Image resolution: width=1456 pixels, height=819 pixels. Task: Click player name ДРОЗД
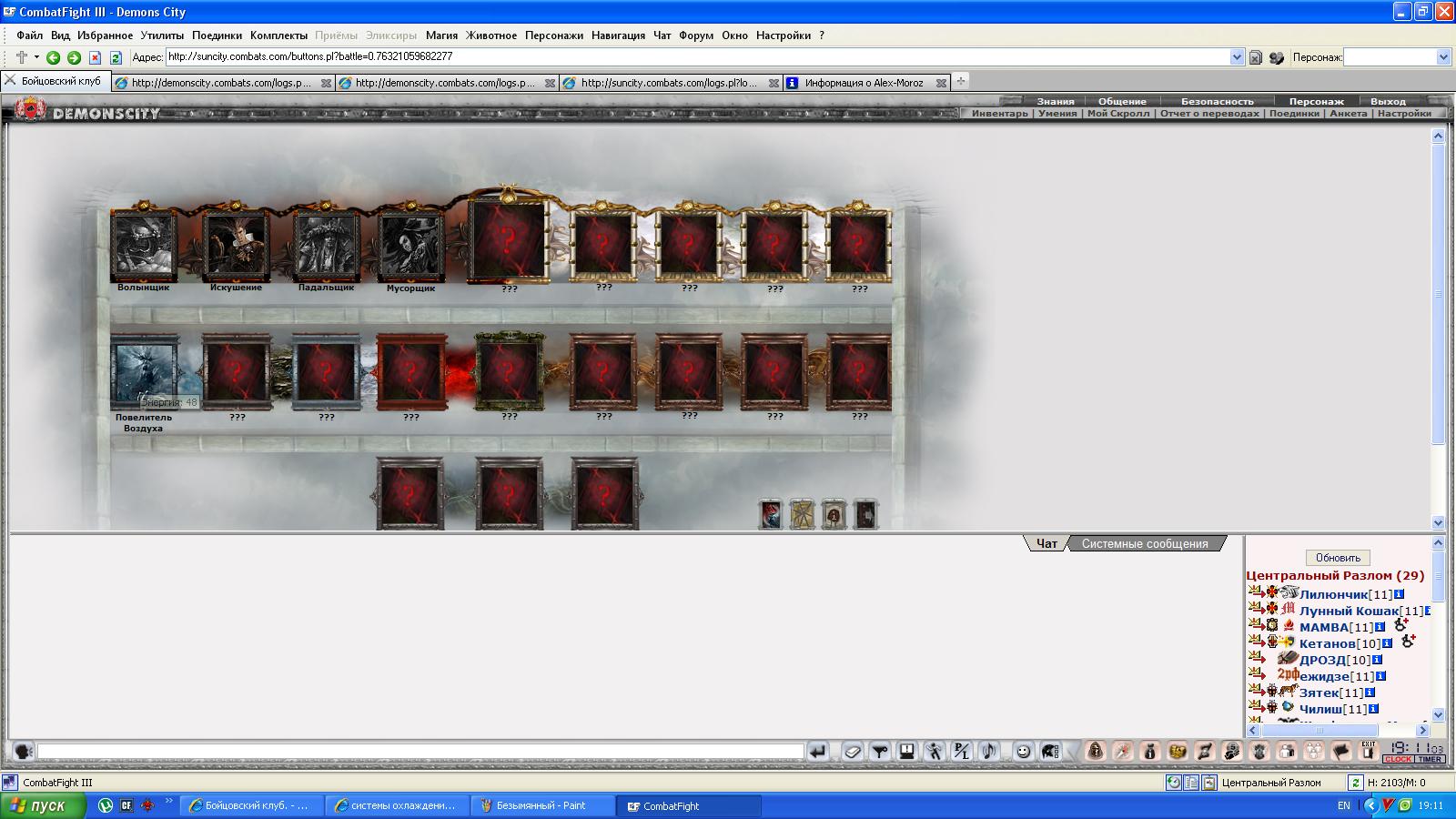point(1322,660)
